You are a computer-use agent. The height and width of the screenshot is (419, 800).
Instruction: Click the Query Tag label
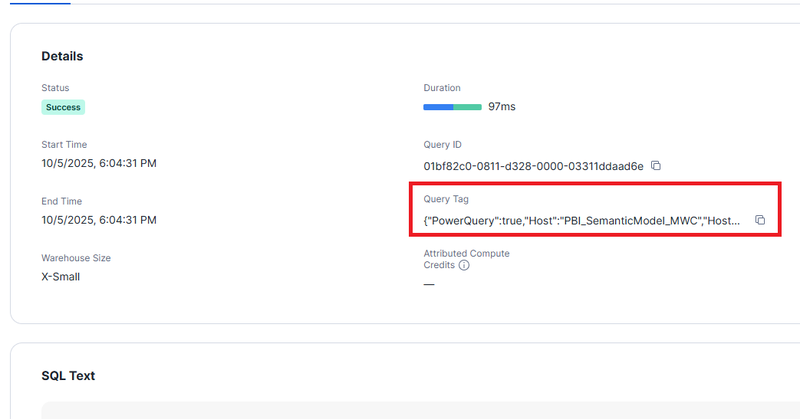(446, 199)
